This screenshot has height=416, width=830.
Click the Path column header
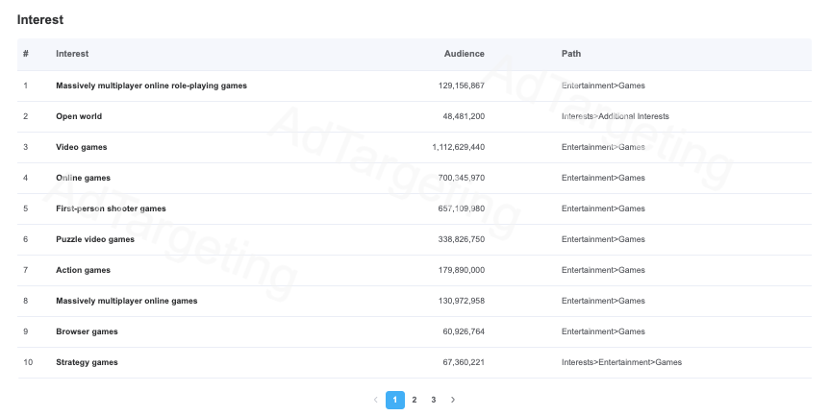click(571, 54)
